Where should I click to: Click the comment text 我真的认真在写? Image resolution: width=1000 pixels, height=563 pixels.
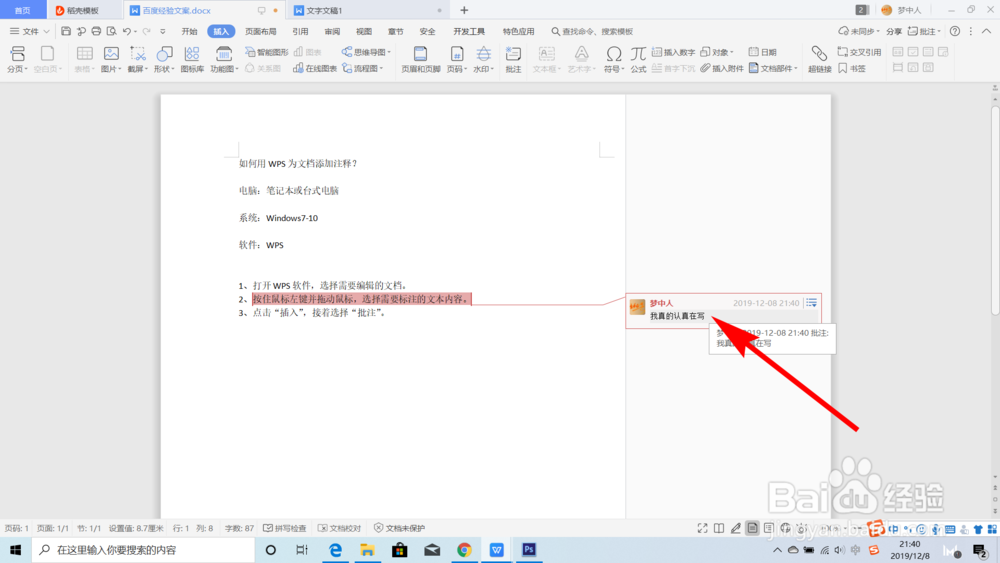[677, 316]
